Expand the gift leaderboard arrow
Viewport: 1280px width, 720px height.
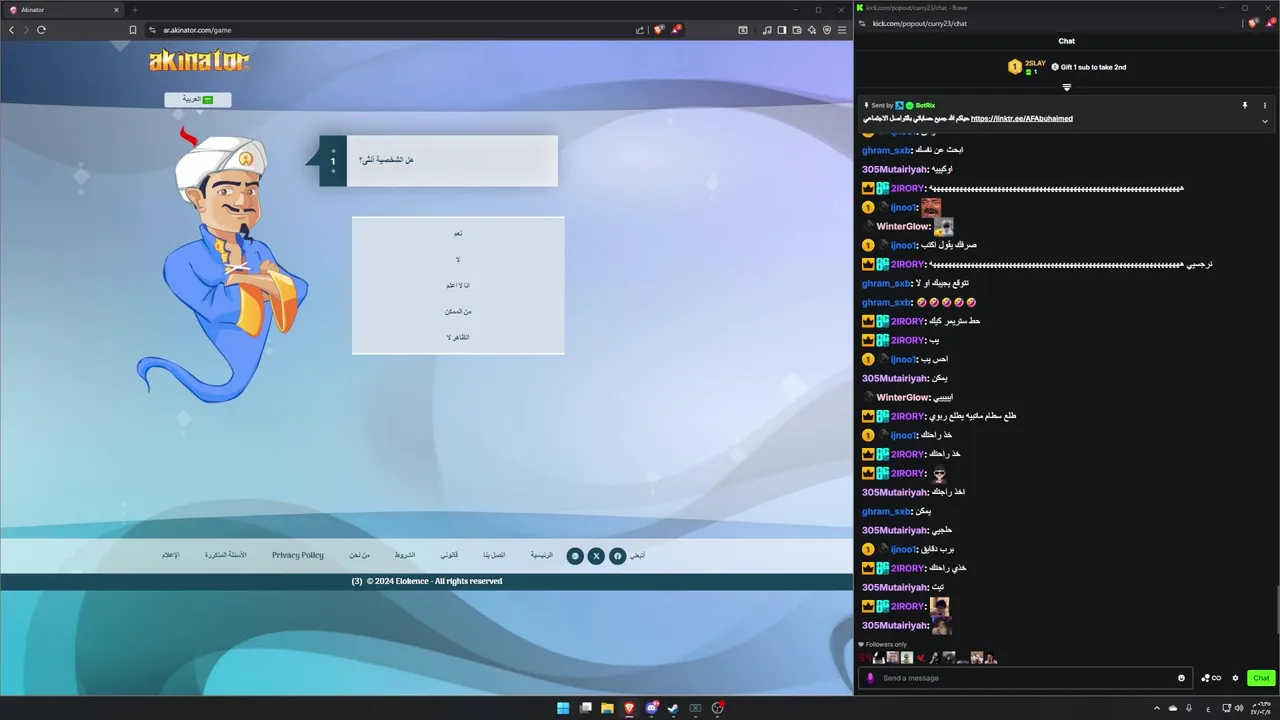point(1067,87)
